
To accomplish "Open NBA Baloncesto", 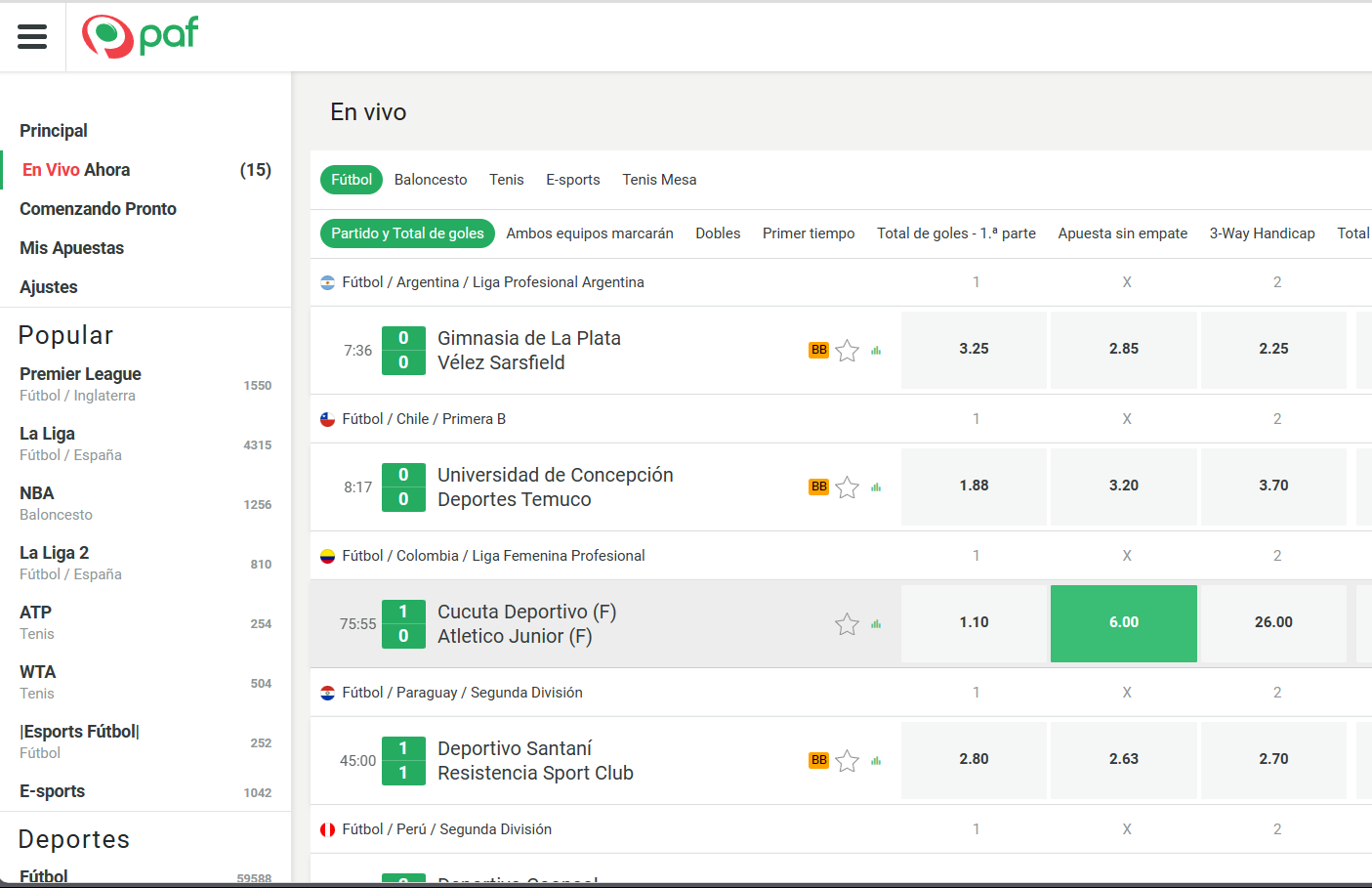I will pos(146,504).
